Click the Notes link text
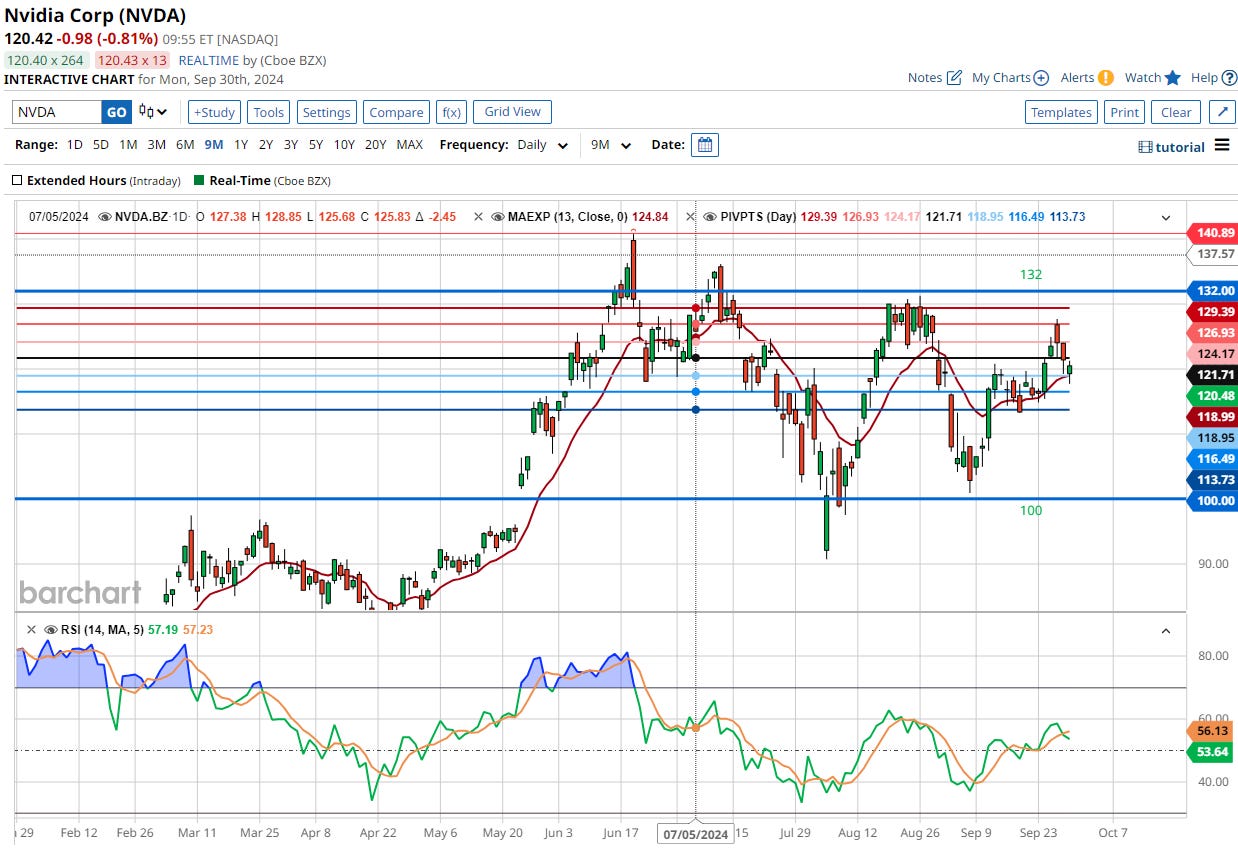1238x851 pixels. pos(925,77)
